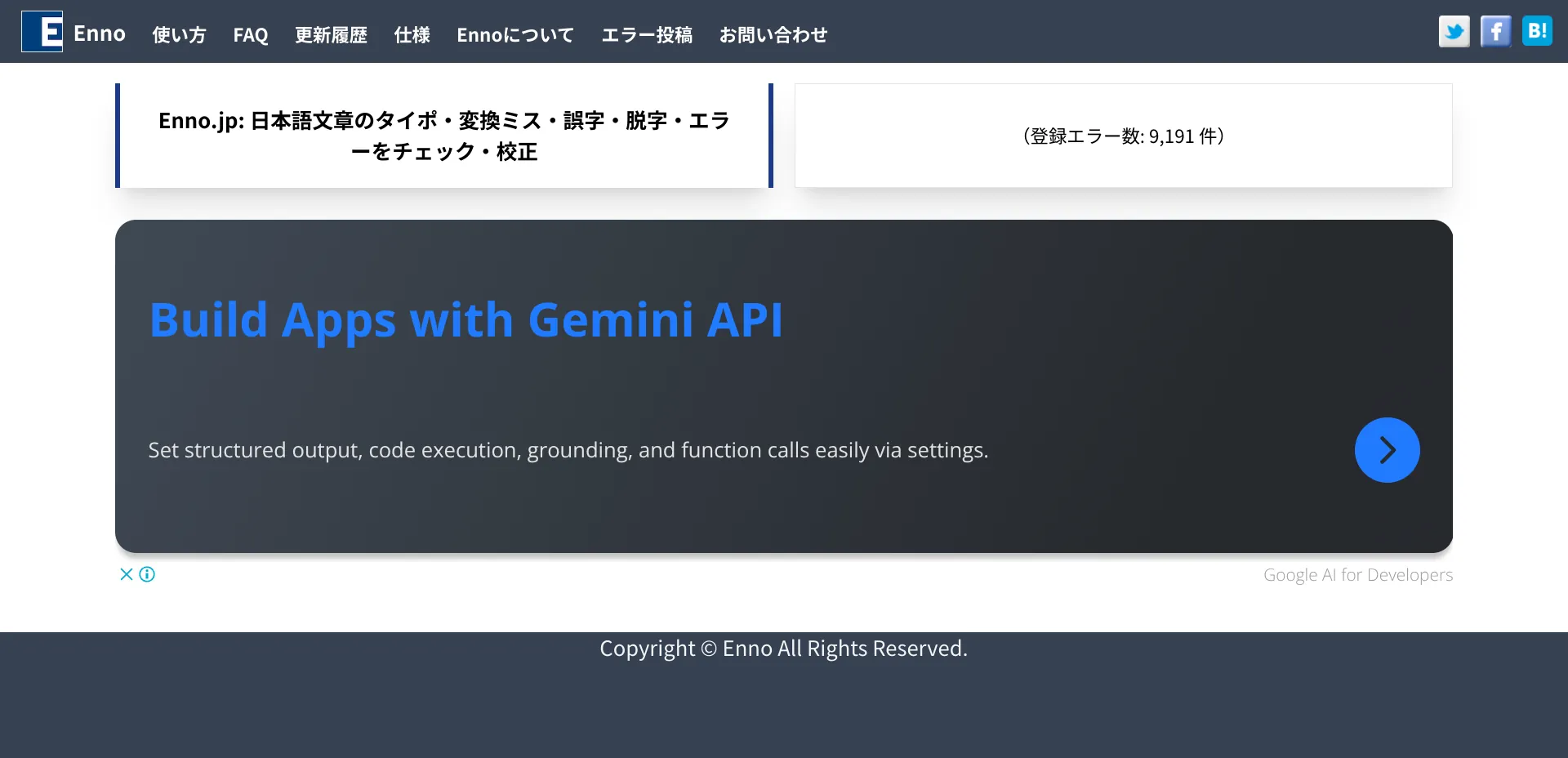1568x758 pixels.
Task: Open the 使い方 menu item
Action: pos(179,34)
